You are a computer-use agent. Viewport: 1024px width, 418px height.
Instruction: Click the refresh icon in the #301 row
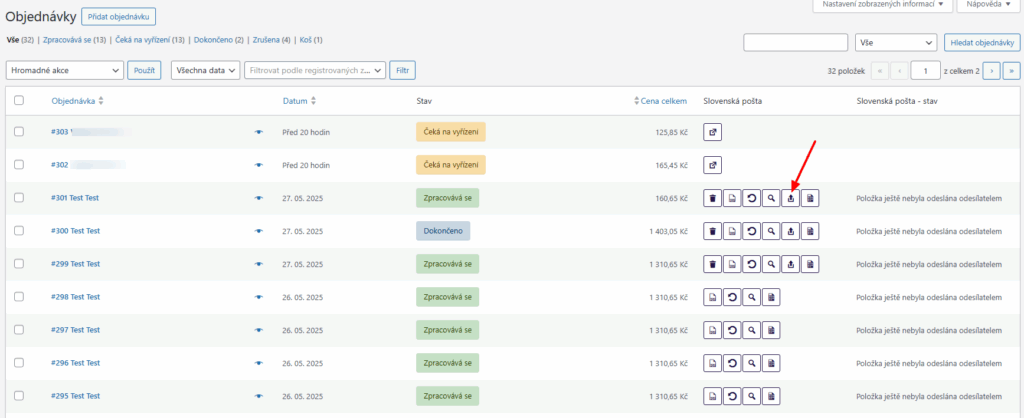coord(752,198)
